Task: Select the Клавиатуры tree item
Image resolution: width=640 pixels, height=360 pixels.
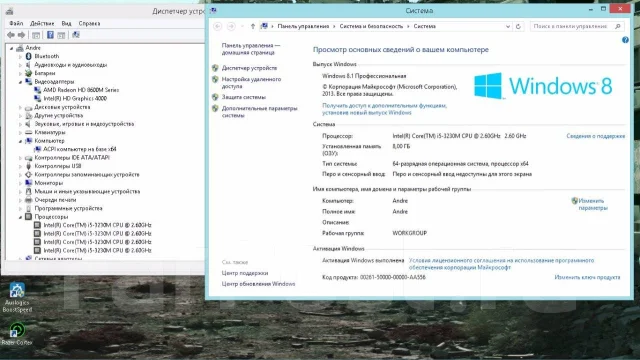Action: coord(49,132)
